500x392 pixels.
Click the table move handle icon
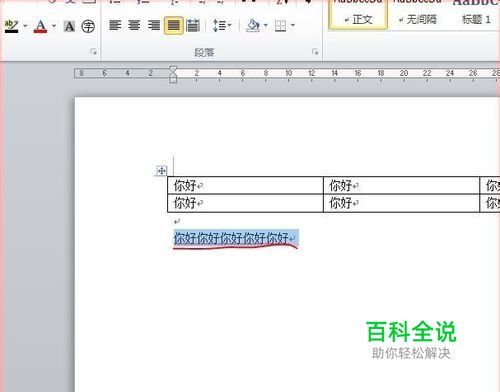click(161, 171)
